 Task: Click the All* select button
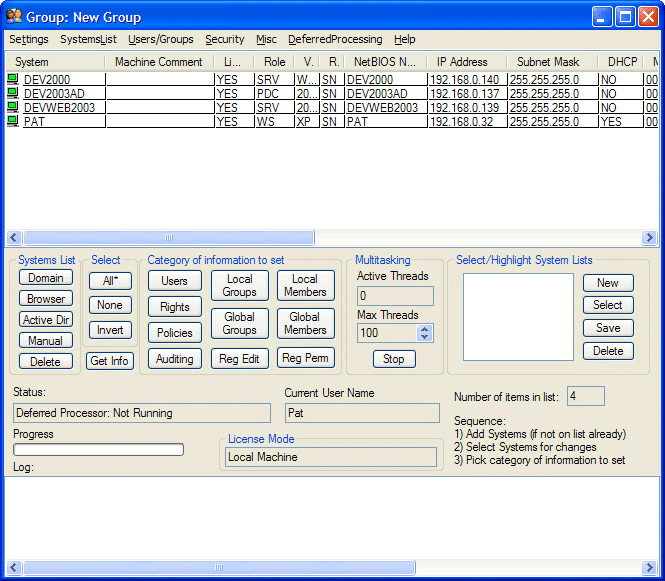pyautogui.click(x=110, y=281)
